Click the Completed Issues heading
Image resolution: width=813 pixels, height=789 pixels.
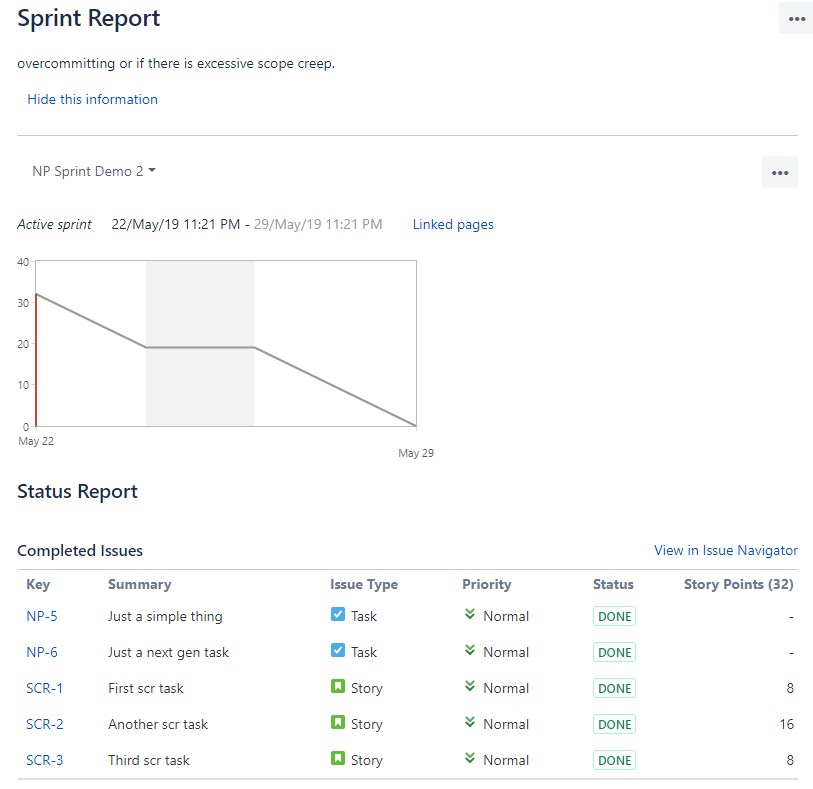(x=80, y=551)
